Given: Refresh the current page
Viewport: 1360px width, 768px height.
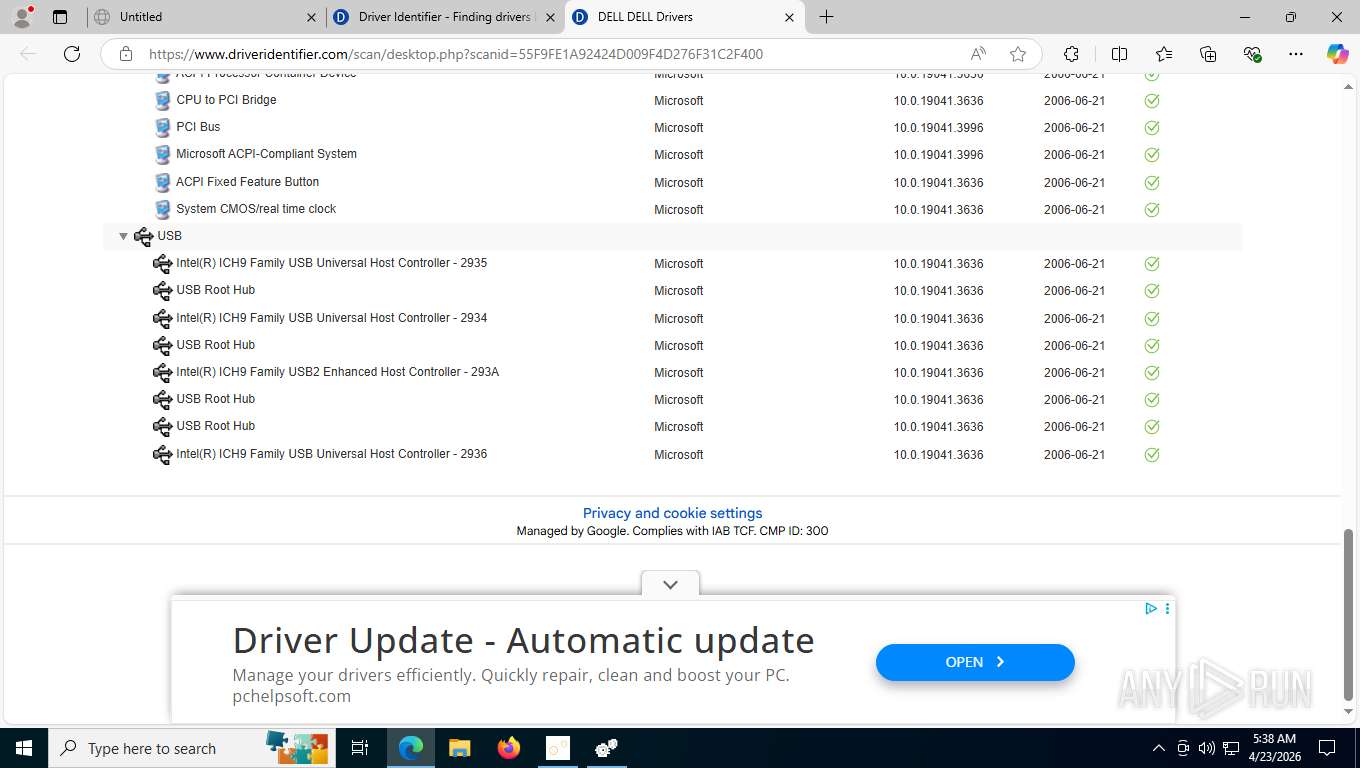Looking at the screenshot, I should point(72,54).
